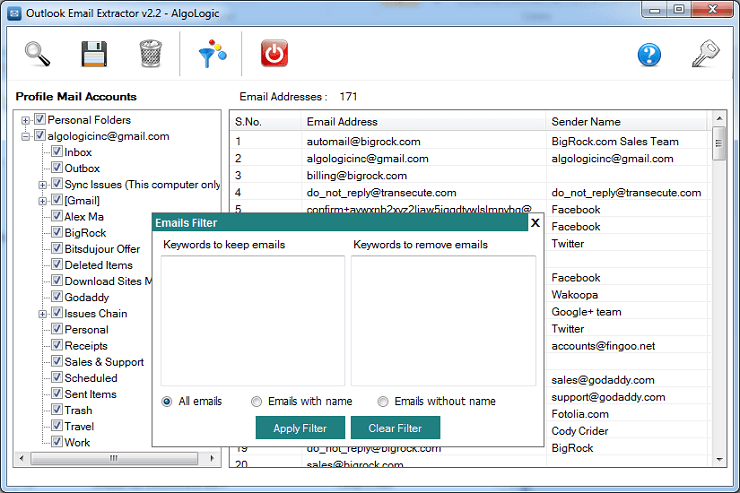Click the Cody Crider sender name
740x493 pixels.
[x=580, y=431]
